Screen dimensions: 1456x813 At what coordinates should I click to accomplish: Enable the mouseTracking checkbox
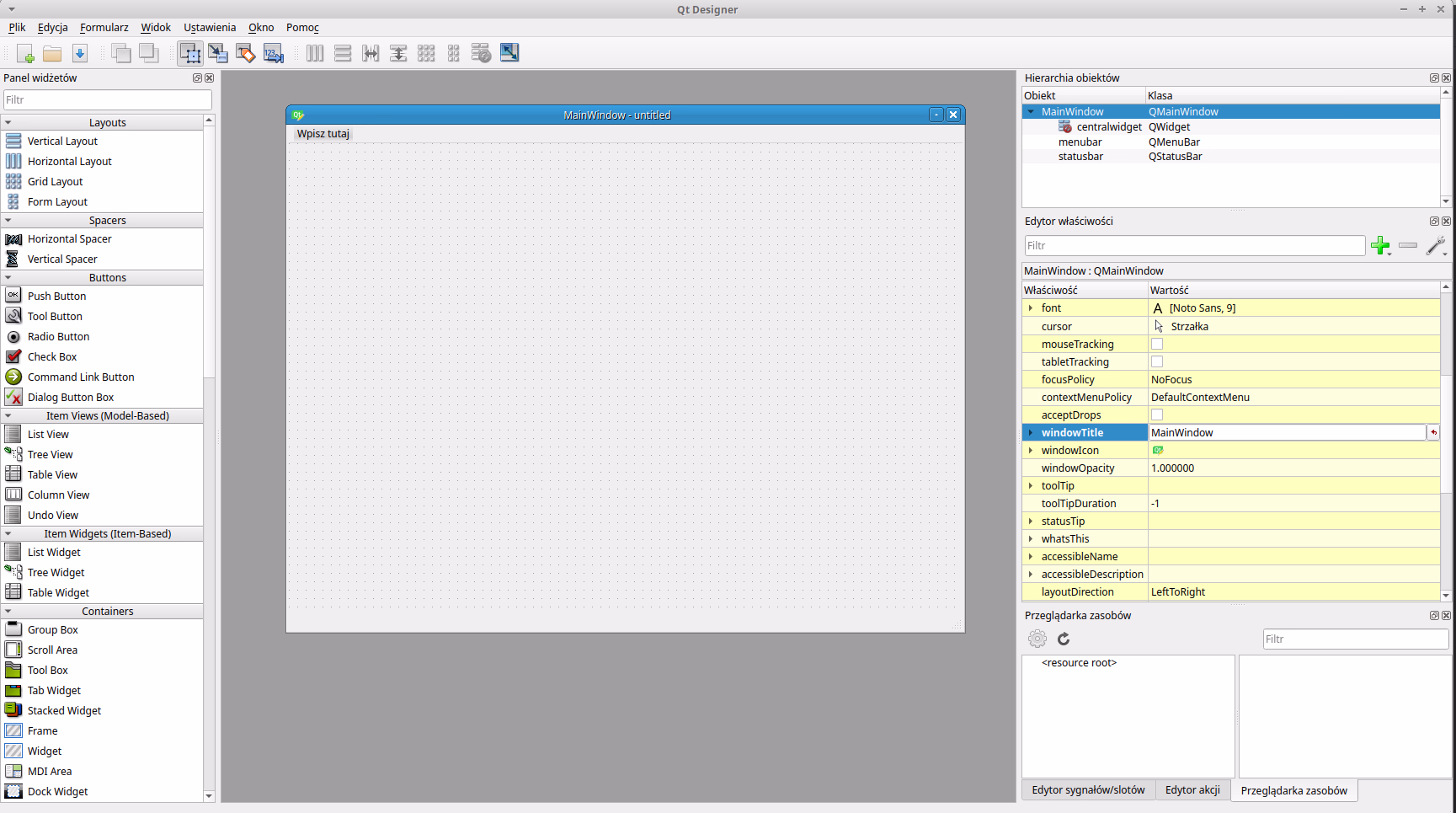[1157, 344]
